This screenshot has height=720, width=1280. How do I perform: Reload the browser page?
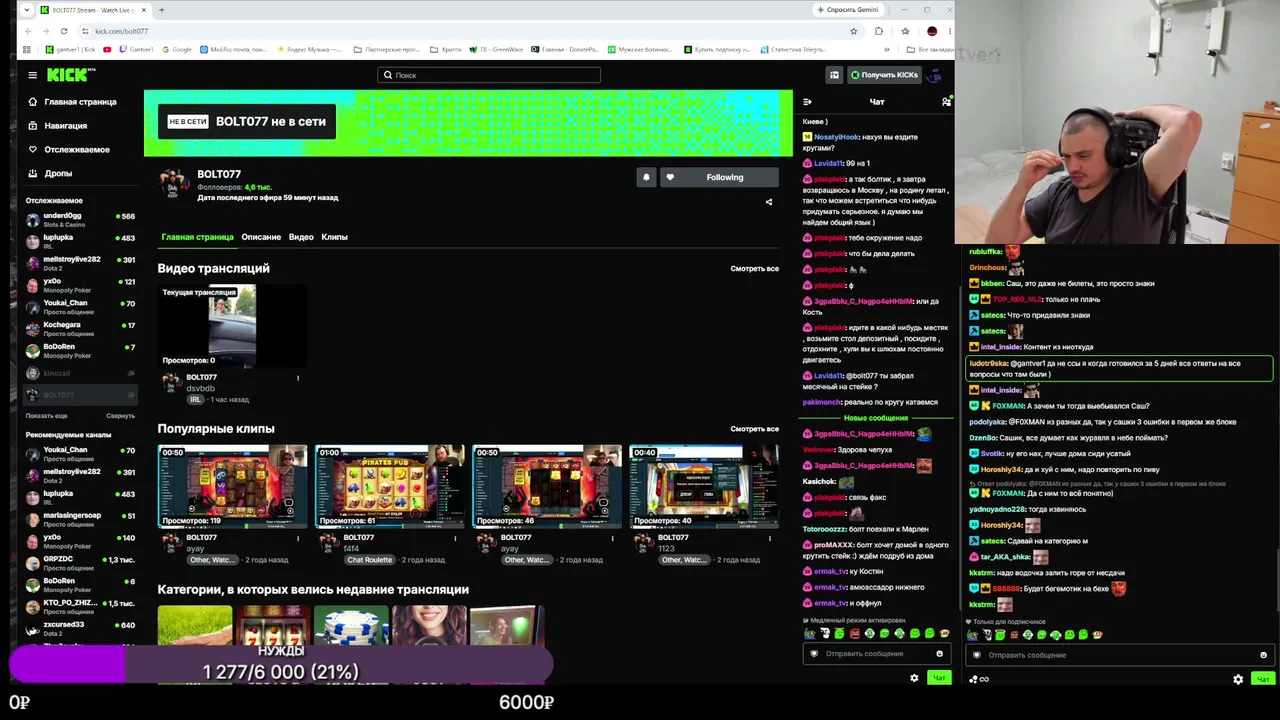tap(66, 31)
